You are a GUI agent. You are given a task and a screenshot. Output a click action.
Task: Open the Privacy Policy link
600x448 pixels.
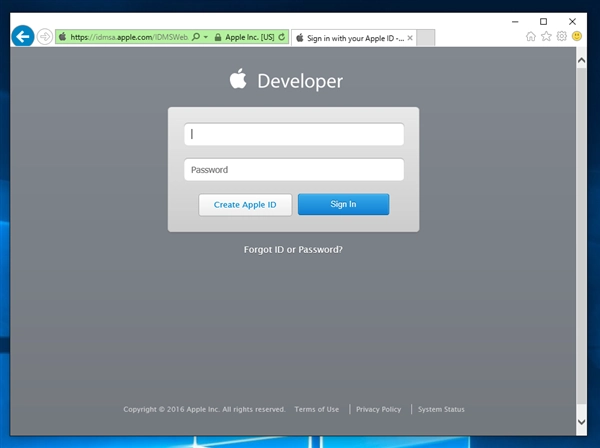tap(378, 409)
